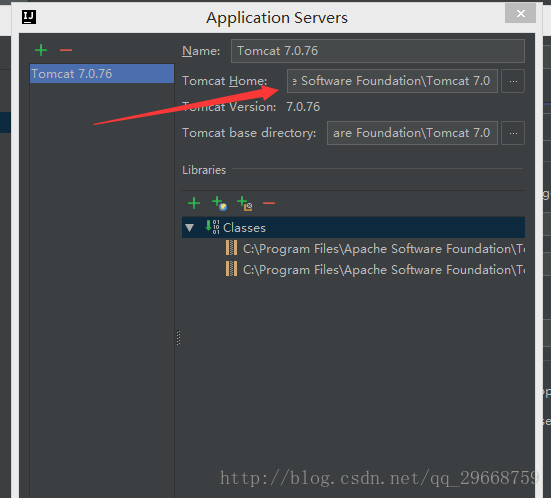The width and height of the screenshot is (551, 498).
Task: Click the IntelliJ IJ logo in the title bar
Action: 29,17
